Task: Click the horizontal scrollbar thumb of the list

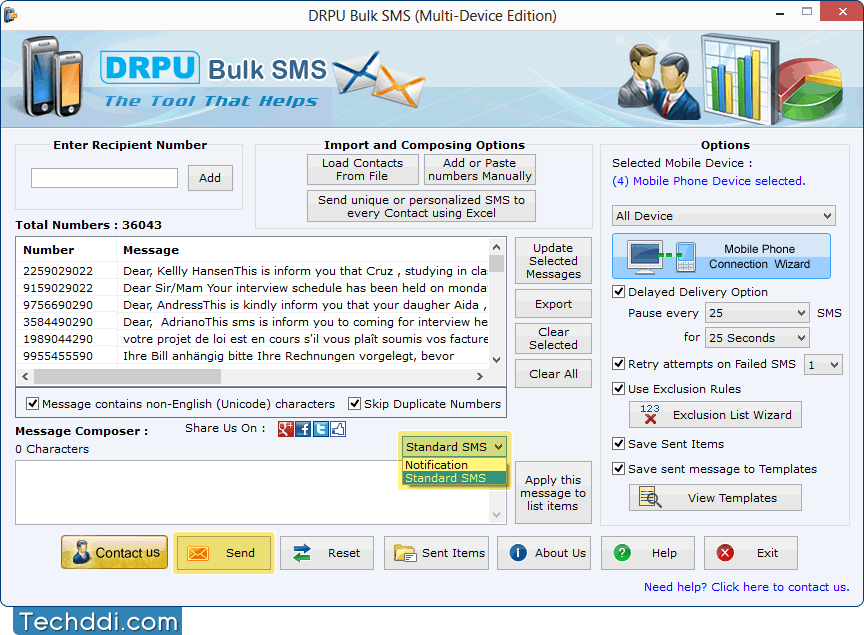Action: (127, 376)
